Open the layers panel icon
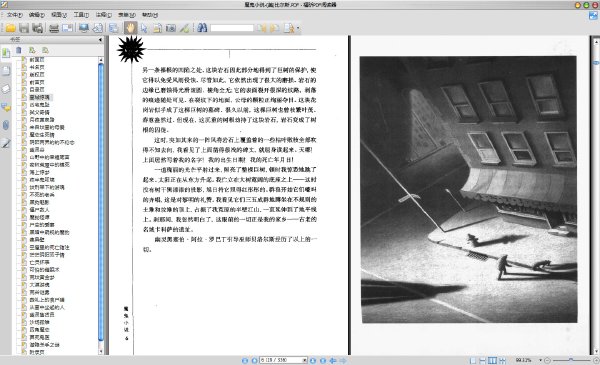Image resolution: width=600 pixels, height=365 pixels. coord(6,89)
